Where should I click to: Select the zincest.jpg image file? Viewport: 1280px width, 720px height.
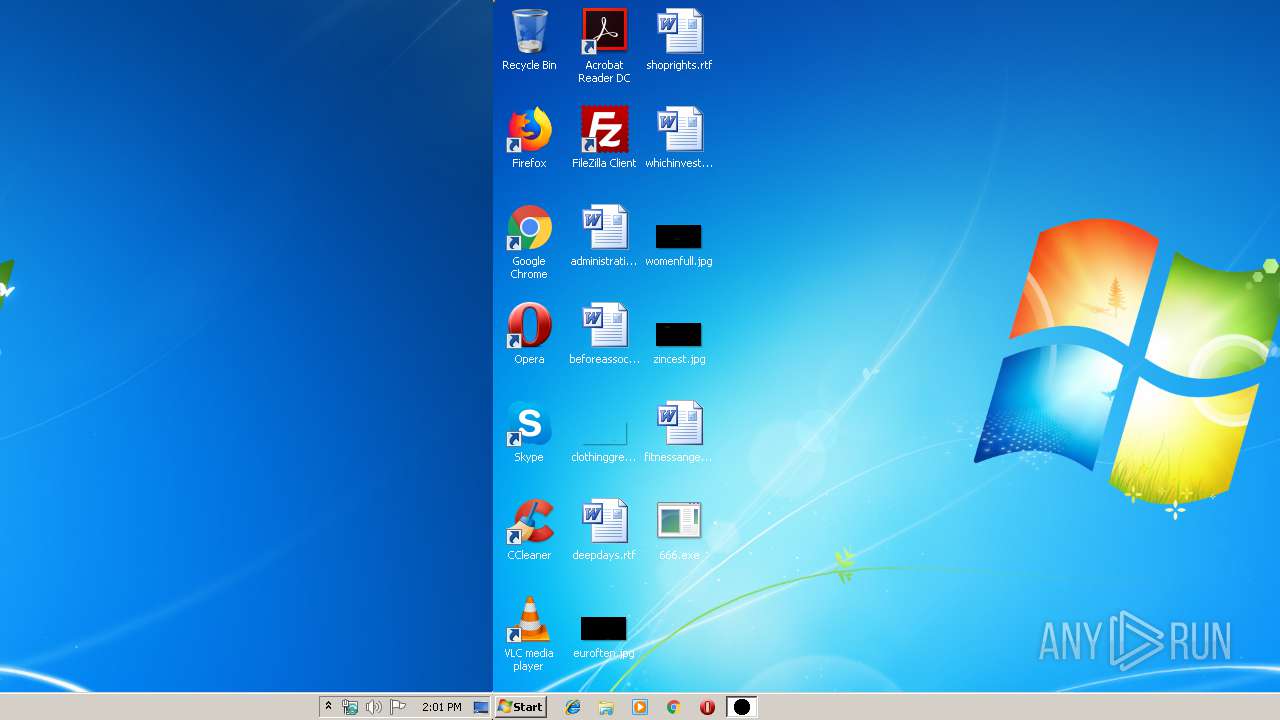tap(679, 342)
